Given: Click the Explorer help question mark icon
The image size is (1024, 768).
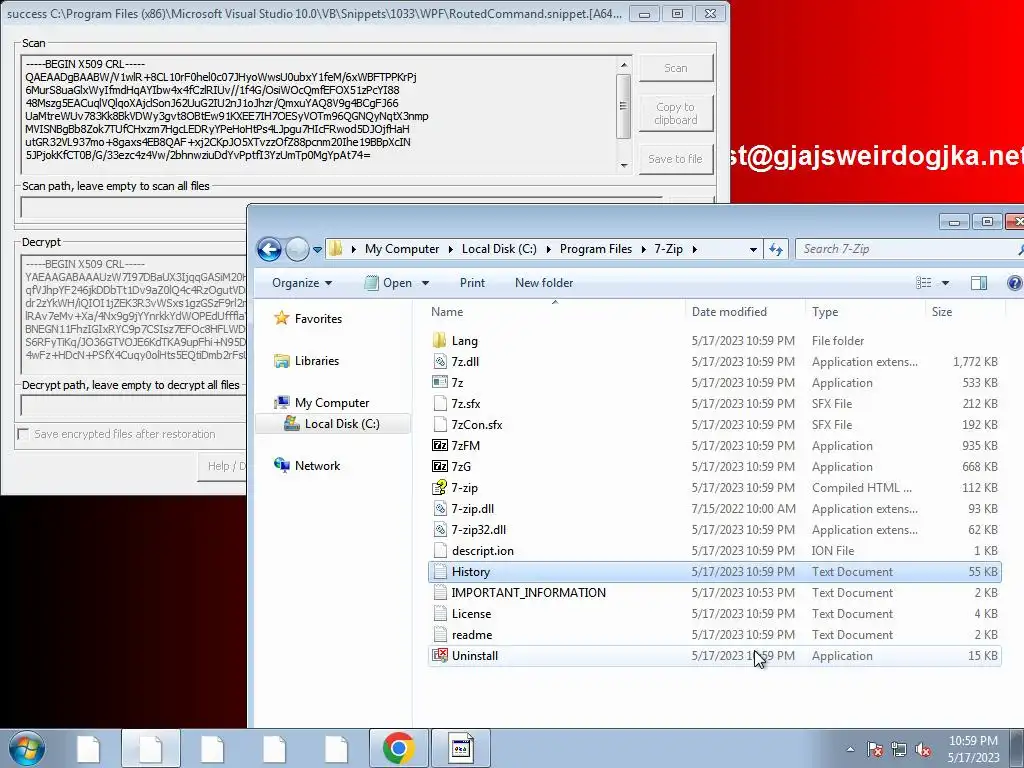Looking at the screenshot, I should pyautogui.click(x=1014, y=283).
